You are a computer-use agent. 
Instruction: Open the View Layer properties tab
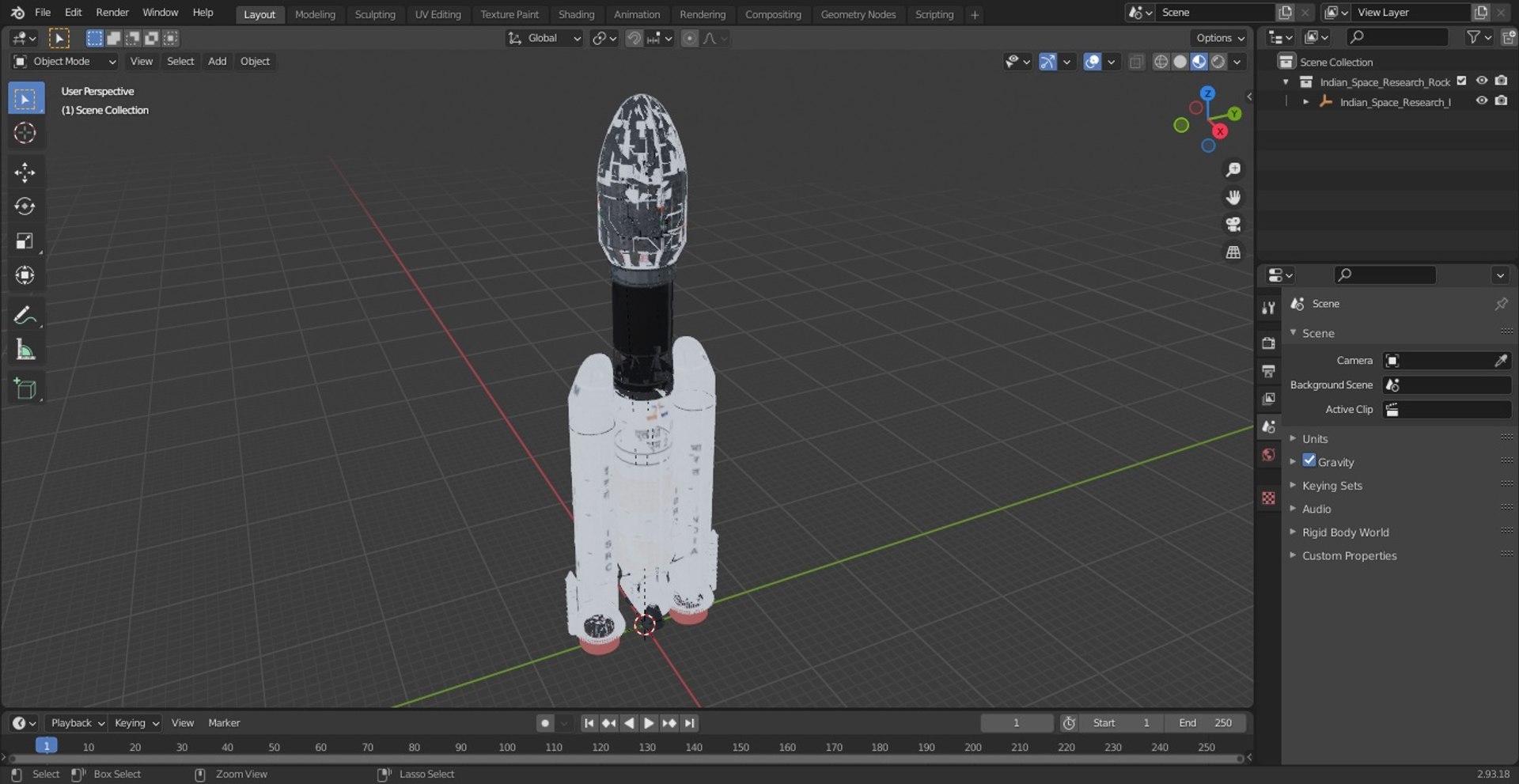[x=1268, y=399]
